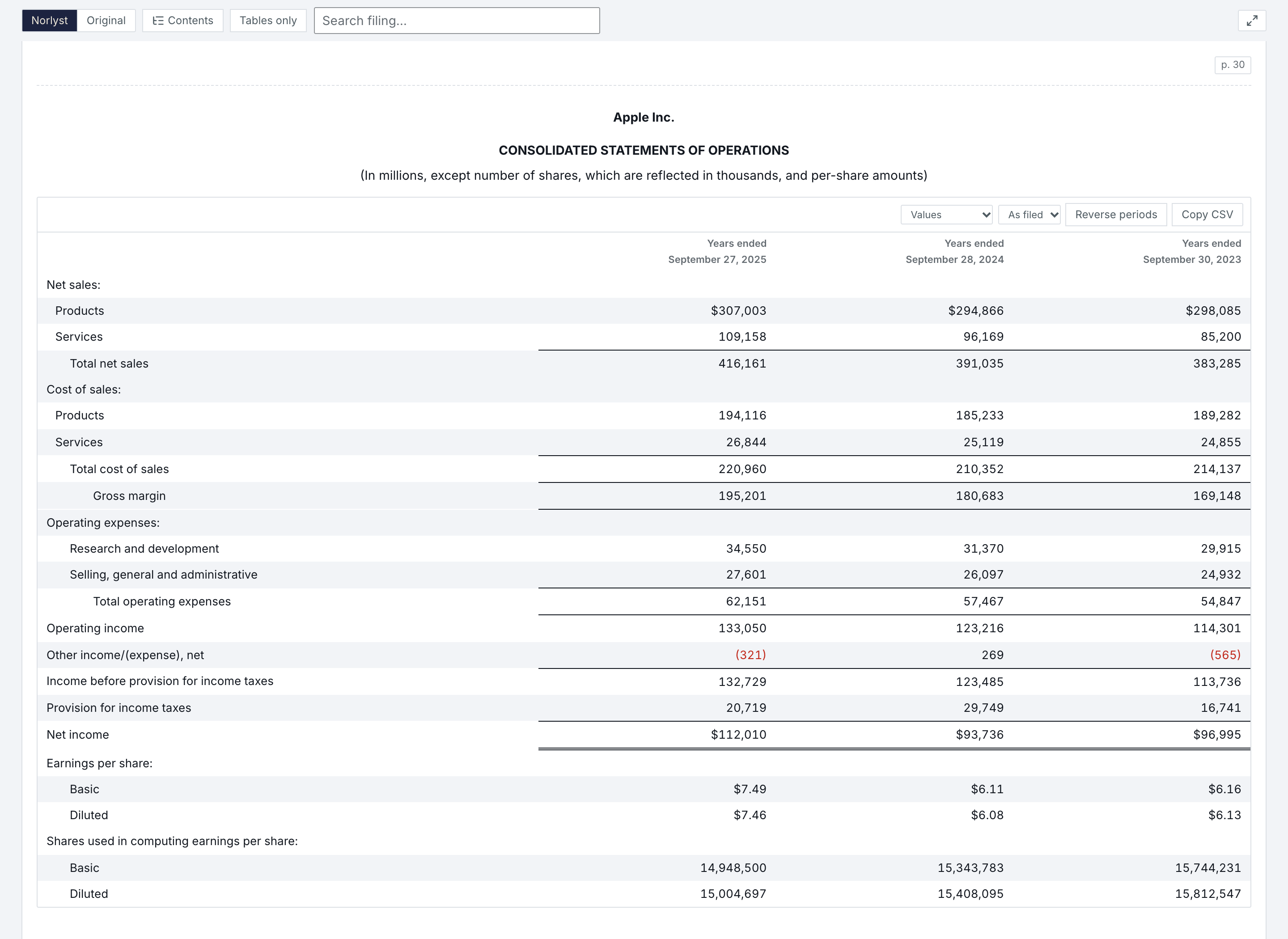Copy table with Copy CSV

coord(1207,214)
